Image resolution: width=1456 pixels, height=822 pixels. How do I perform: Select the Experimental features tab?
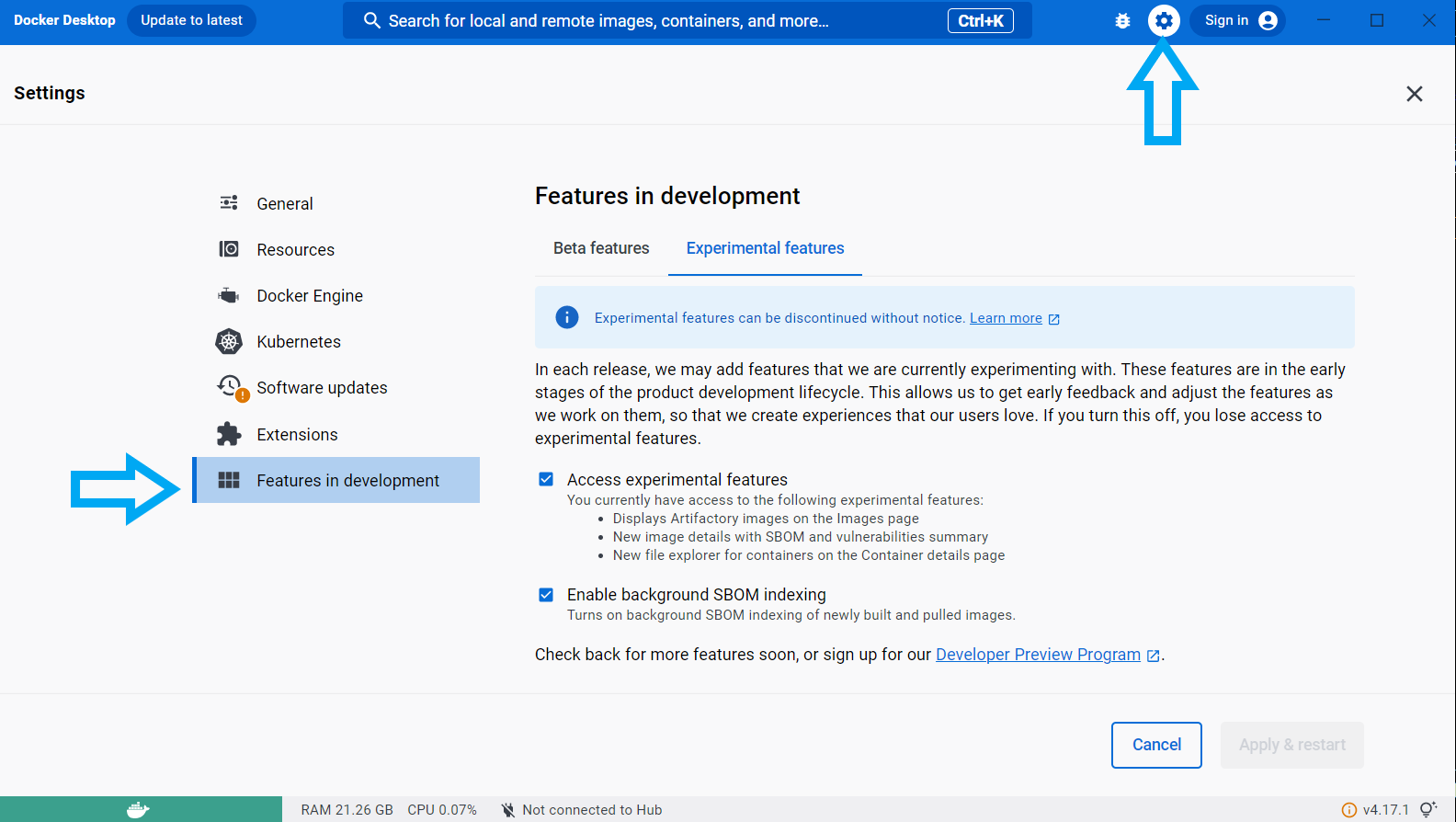coord(765,248)
